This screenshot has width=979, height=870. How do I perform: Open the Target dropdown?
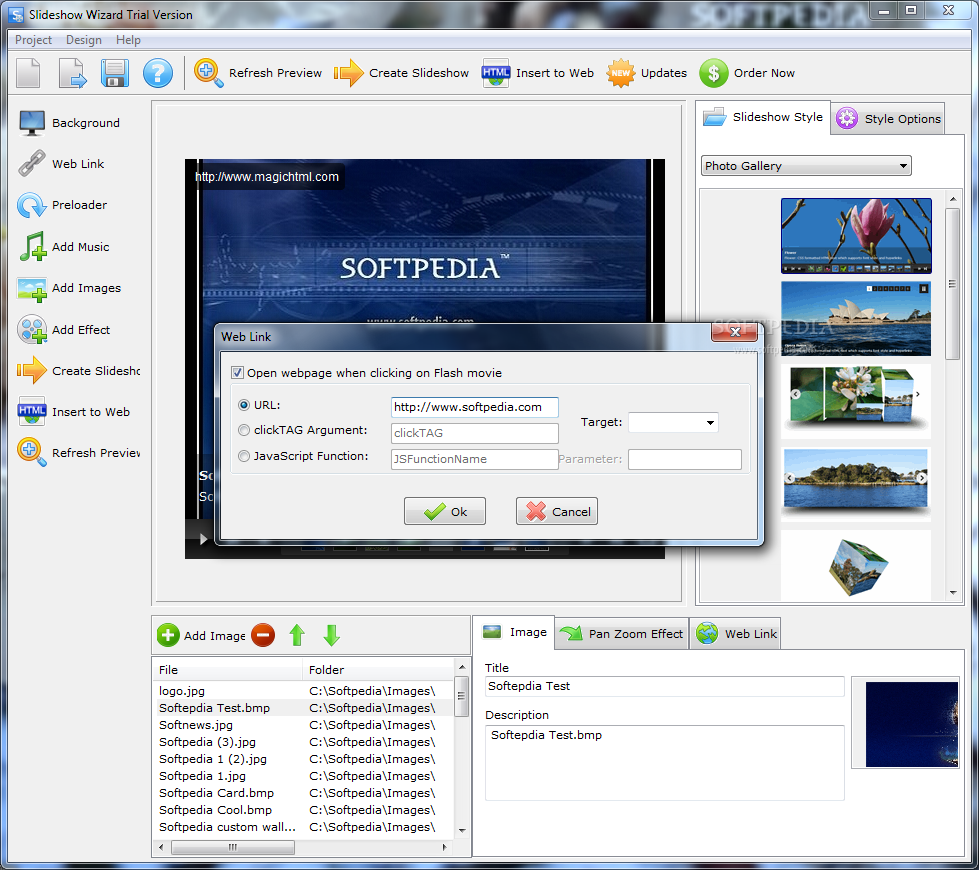[x=673, y=423]
